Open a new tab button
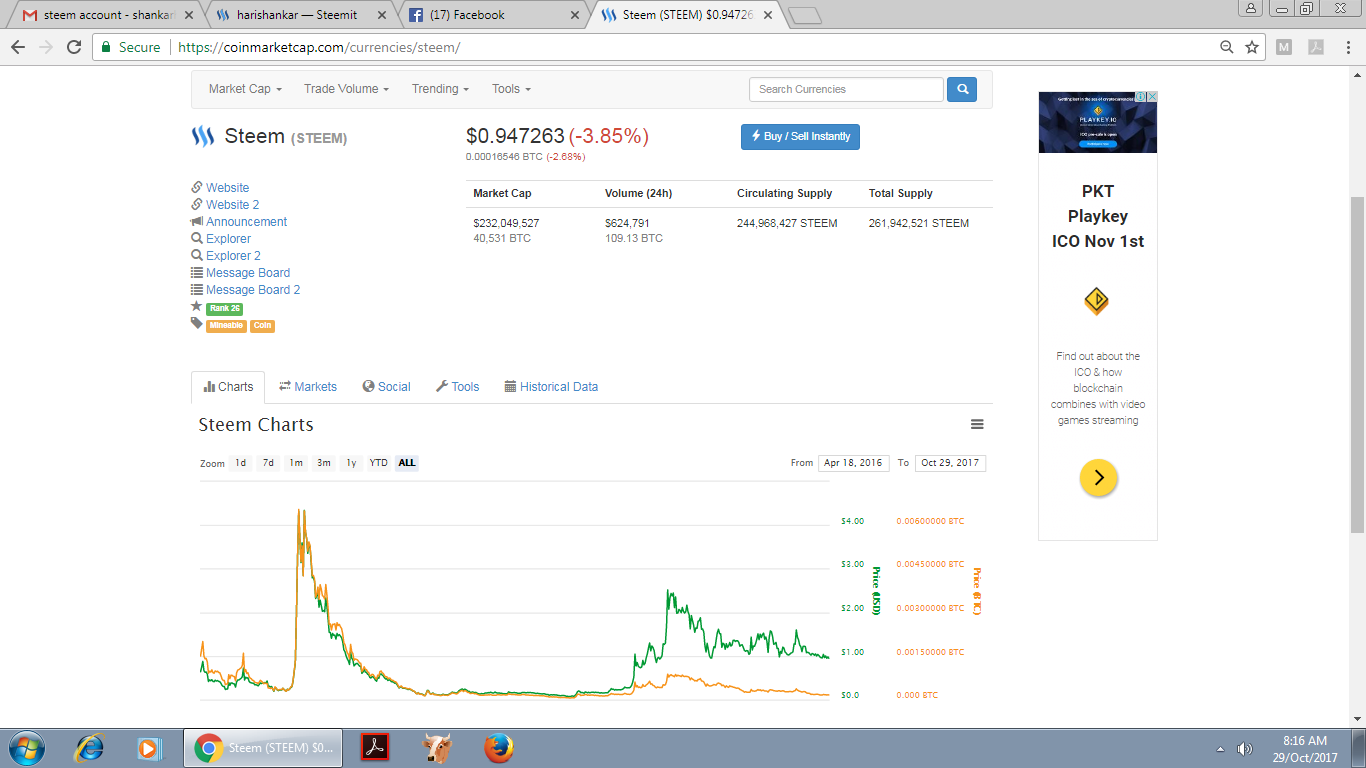The image size is (1366, 768). 804,15
